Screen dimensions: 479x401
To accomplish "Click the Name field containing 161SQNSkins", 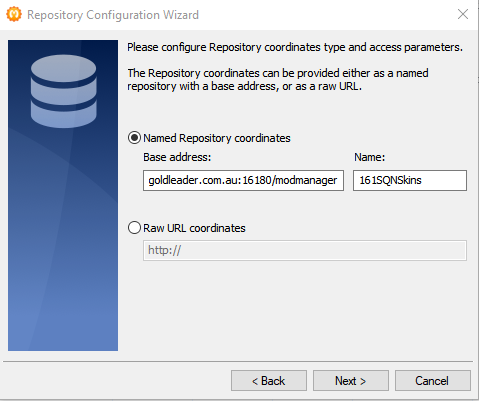I will pos(410,180).
